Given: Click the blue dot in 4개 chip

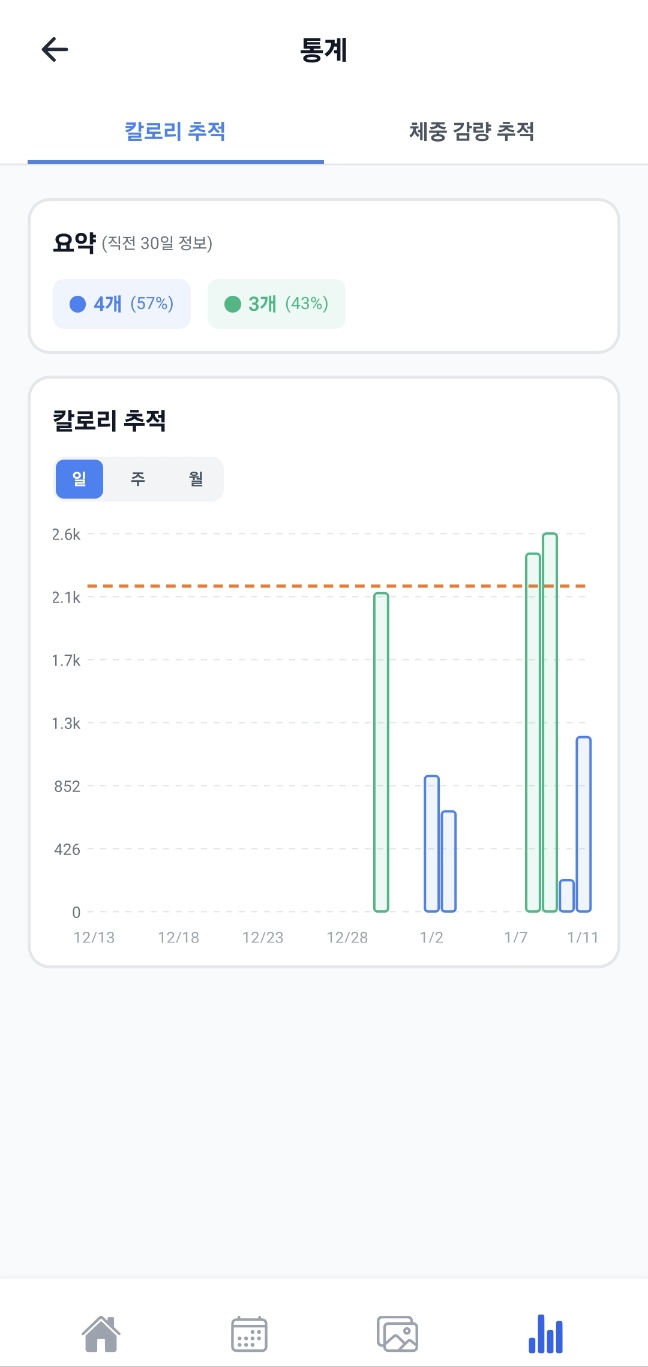Looking at the screenshot, I should 77,304.
